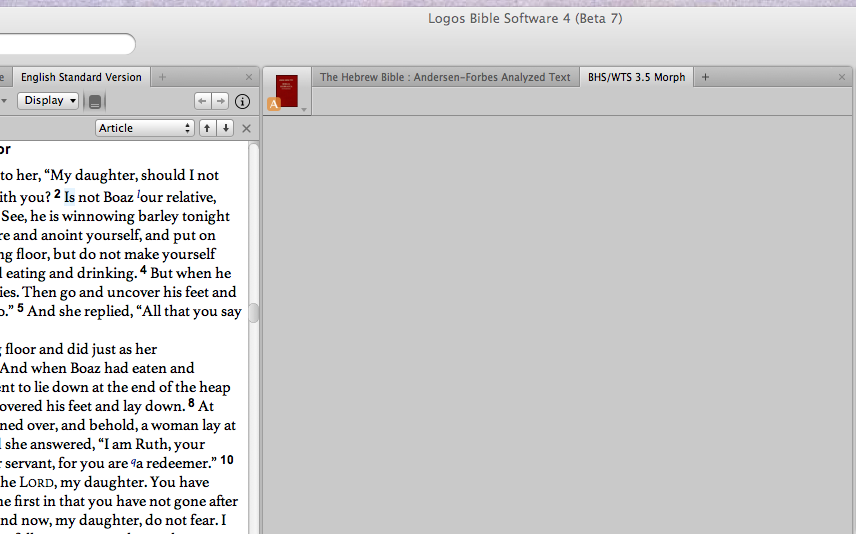The width and height of the screenshot is (856, 534).
Task: Click the search input field at top
Action: pos(67,44)
